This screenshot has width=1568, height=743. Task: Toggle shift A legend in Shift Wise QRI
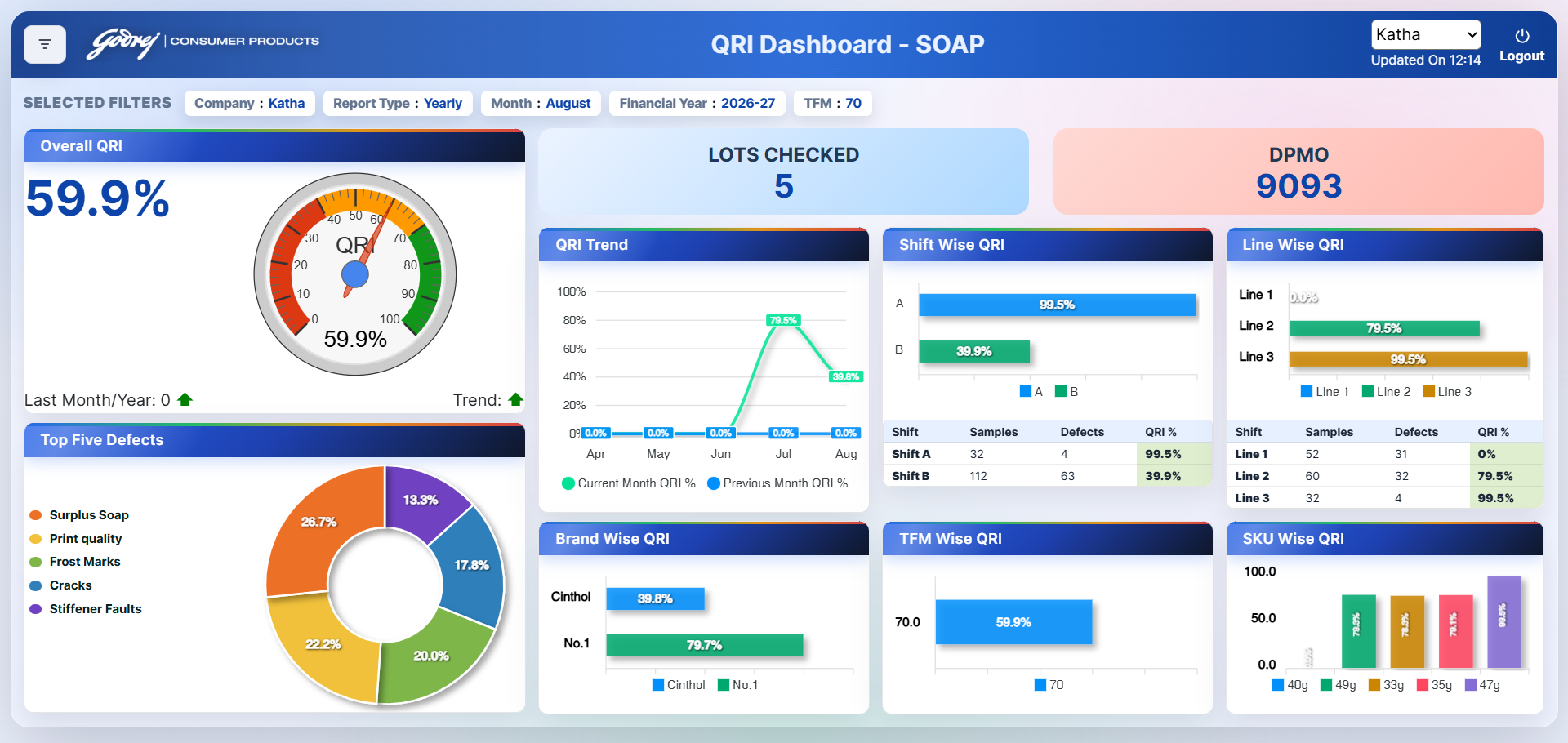(x=1031, y=392)
